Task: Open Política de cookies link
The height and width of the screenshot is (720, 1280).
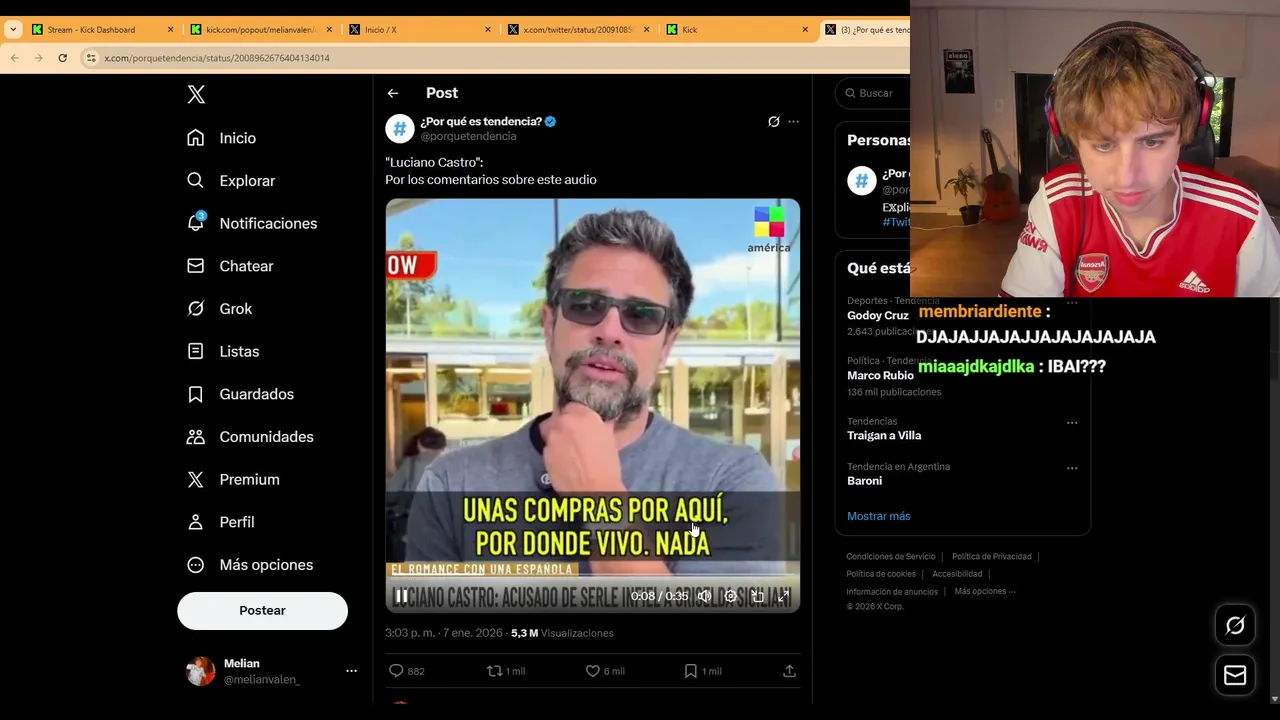Action: (x=881, y=574)
